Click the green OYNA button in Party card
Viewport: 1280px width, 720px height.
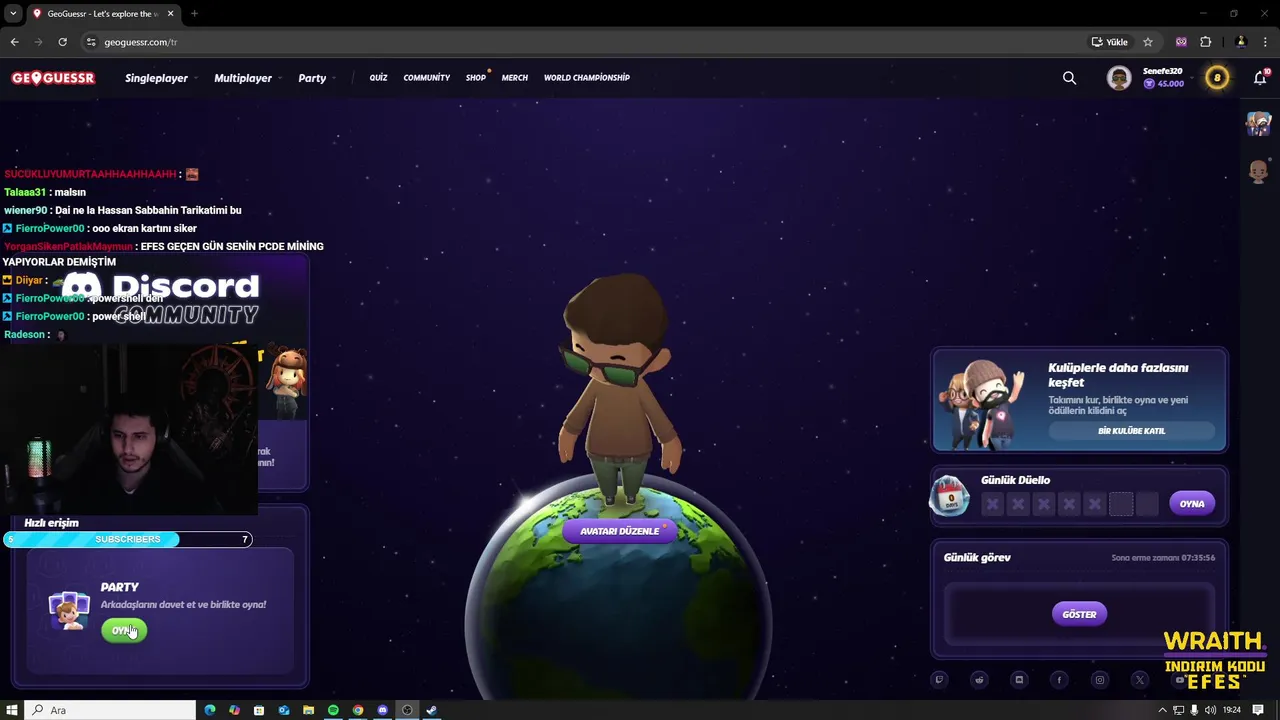pyautogui.click(x=124, y=630)
